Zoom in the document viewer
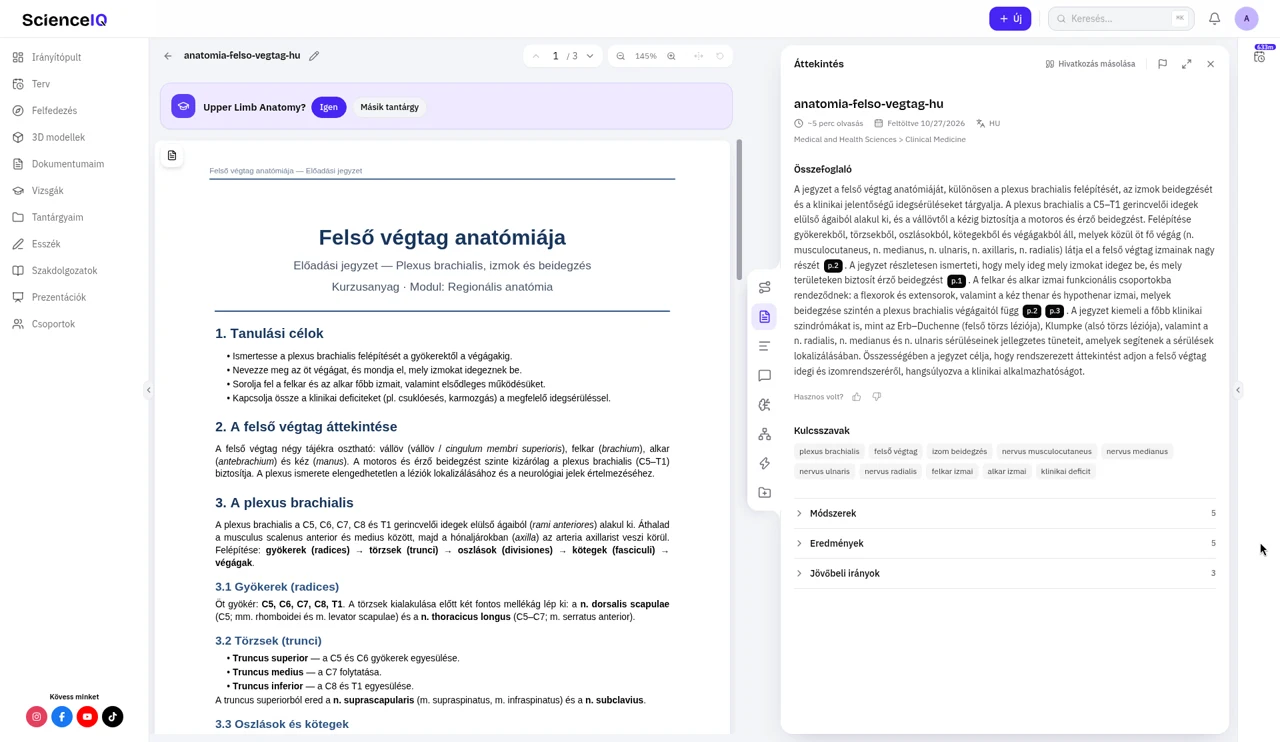The image size is (1280, 742). pyautogui.click(x=671, y=56)
